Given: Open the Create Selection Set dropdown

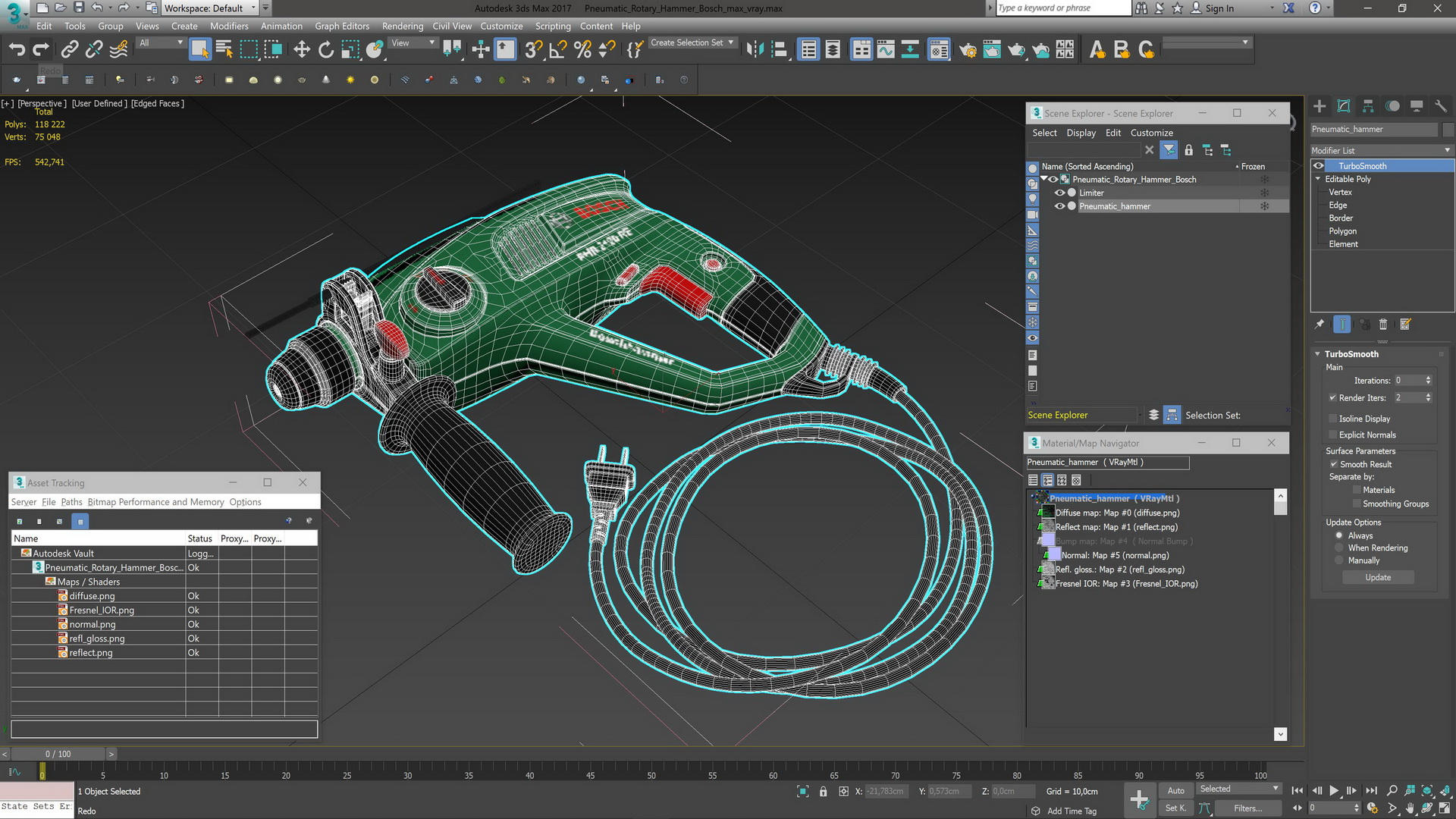Looking at the screenshot, I should coord(692,43).
